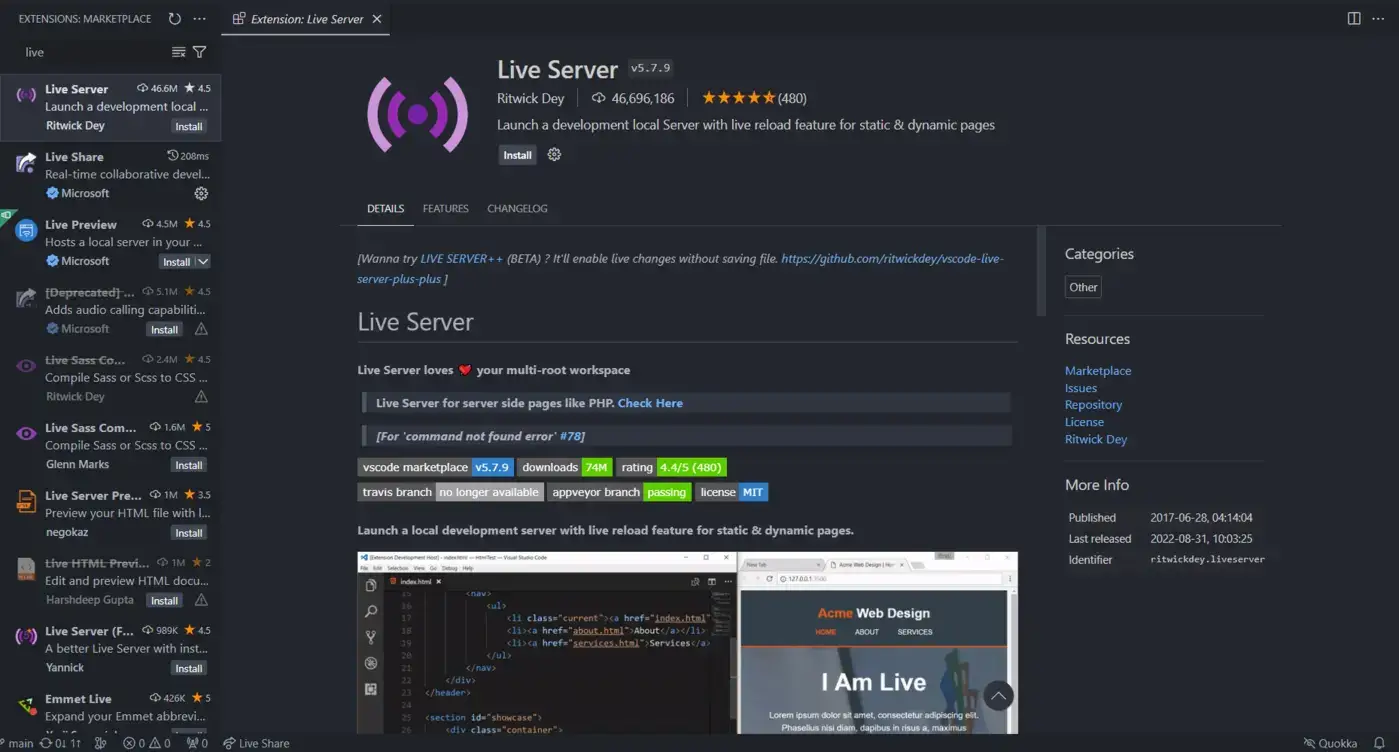1399x752 pixels.
Task: Open the main git branch in status bar
Action: click(x=19, y=743)
